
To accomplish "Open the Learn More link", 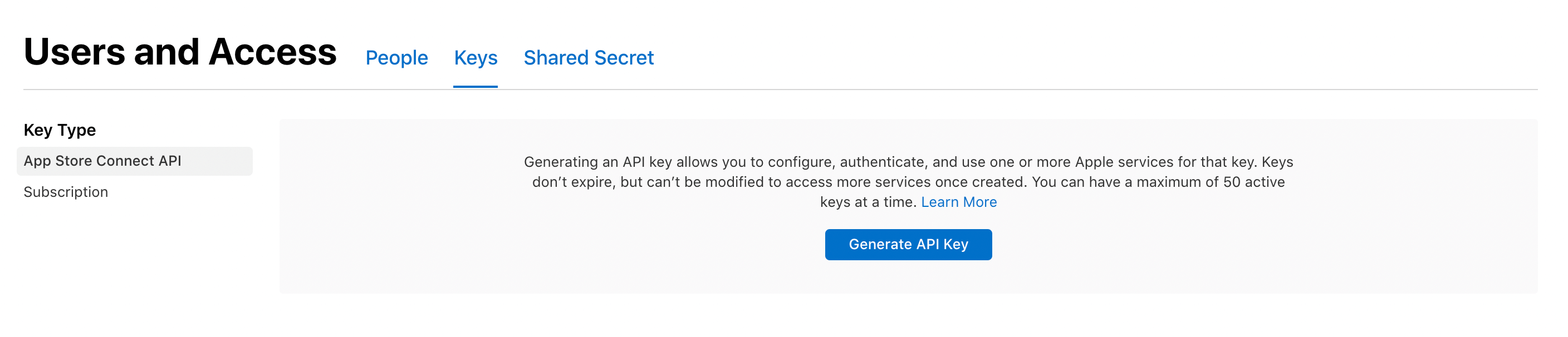I will pyautogui.click(x=958, y=202).
